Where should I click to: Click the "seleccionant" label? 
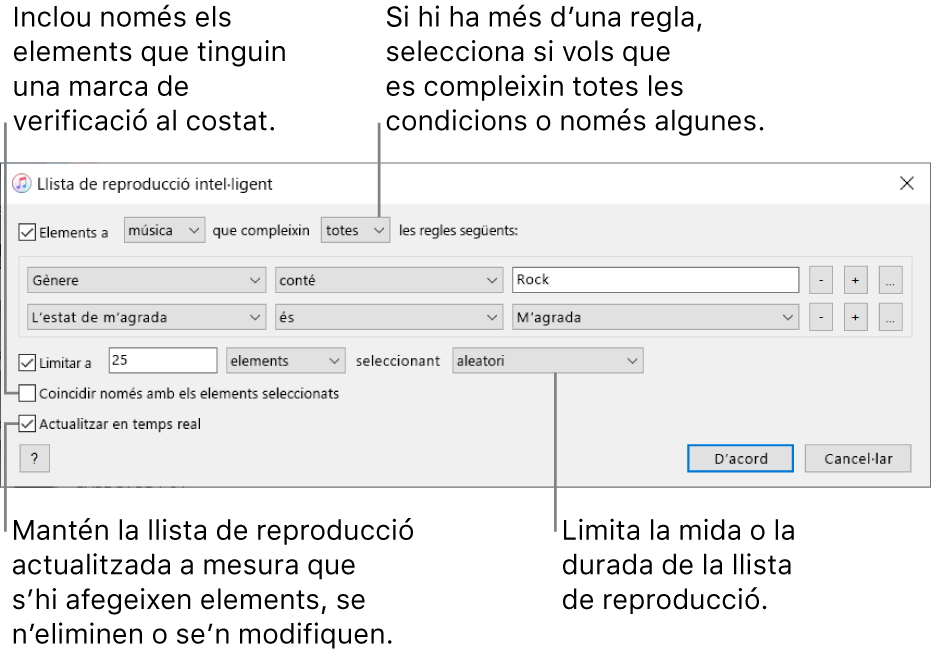click(x=398, y=361)
